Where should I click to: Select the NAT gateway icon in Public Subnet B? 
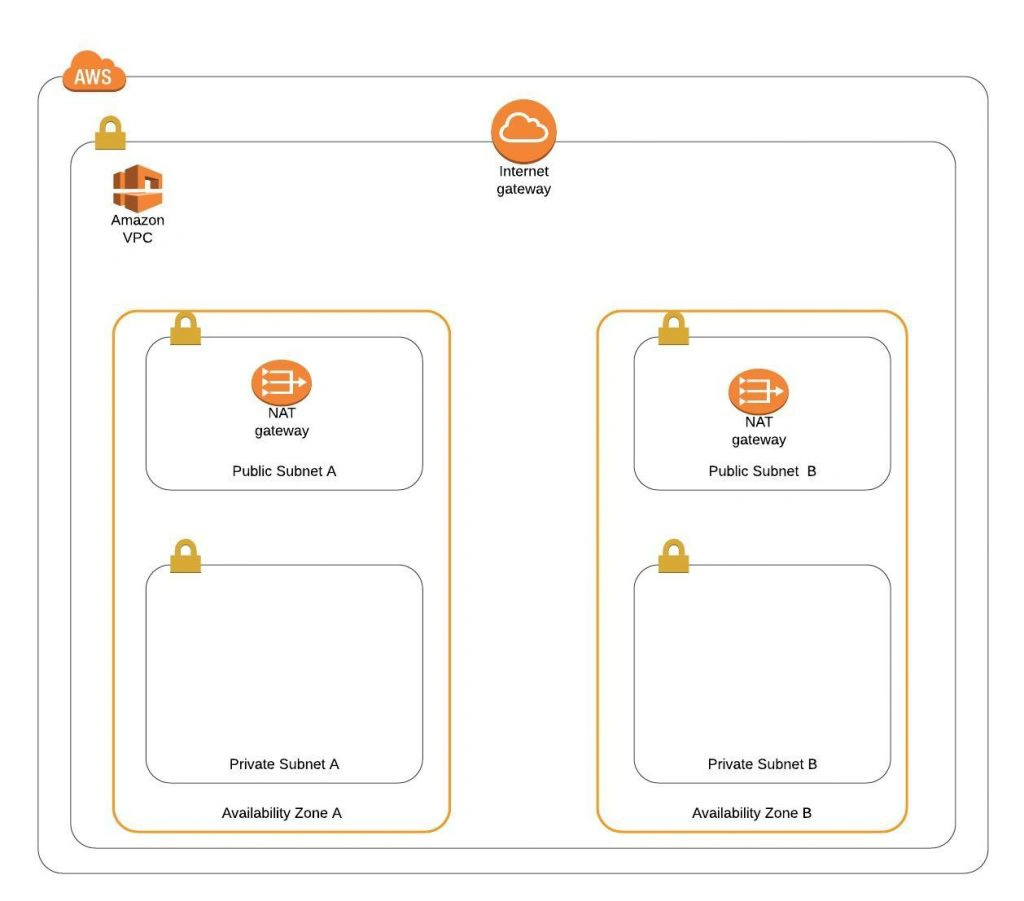tap(758, 391)
